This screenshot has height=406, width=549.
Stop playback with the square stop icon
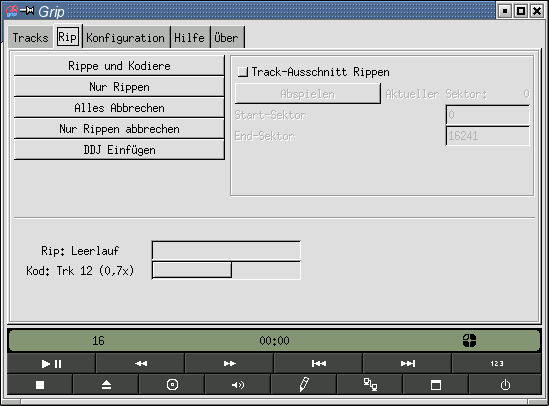coord(40,385)
